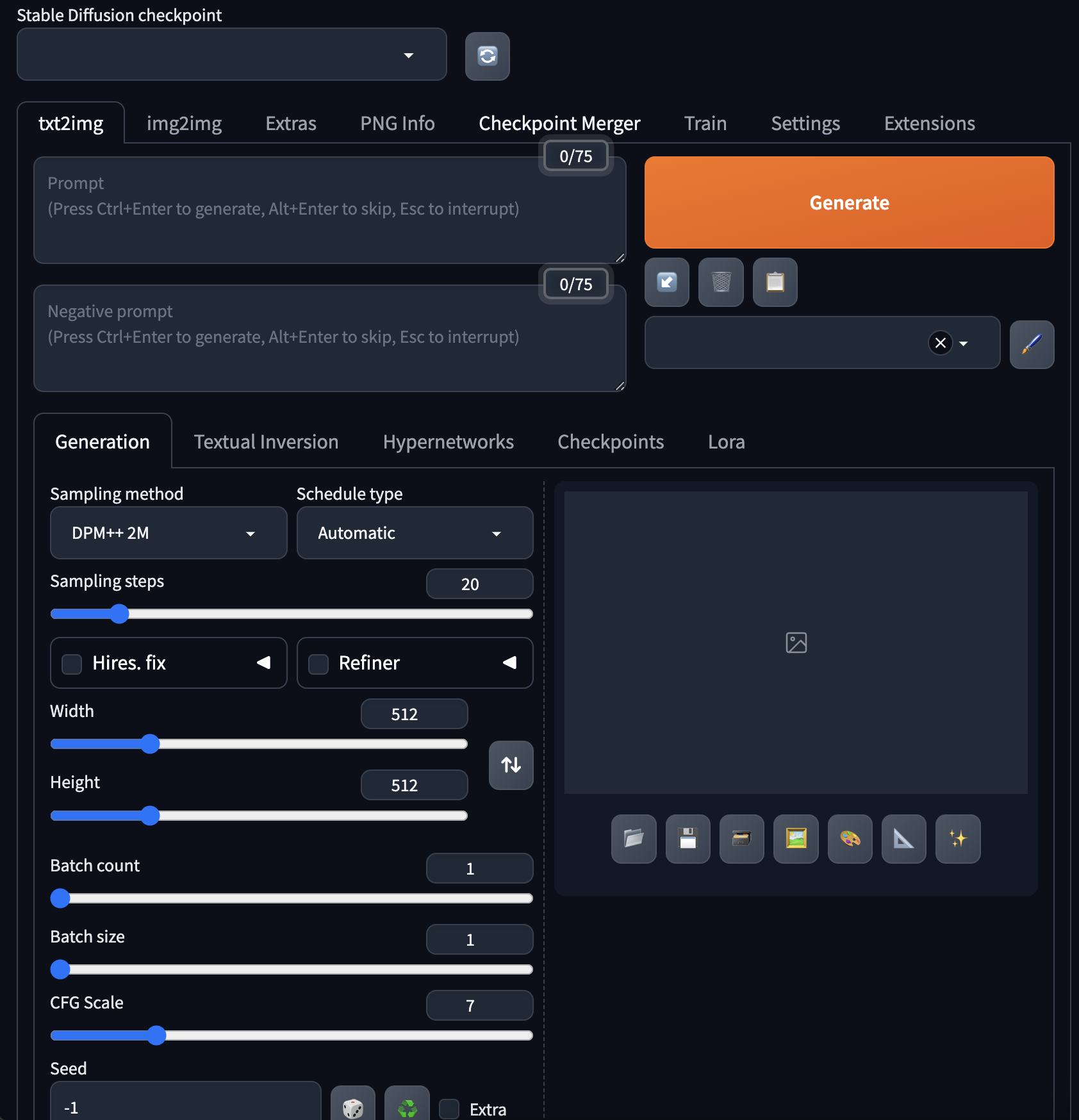Click the prompt 0/75 token counter
1079x1120 pixels.
pyautogui.click(x=575, y=156)
